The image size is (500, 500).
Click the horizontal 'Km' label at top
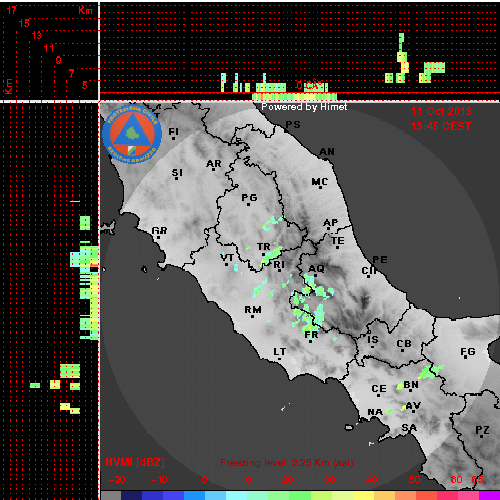coord(85,10)
